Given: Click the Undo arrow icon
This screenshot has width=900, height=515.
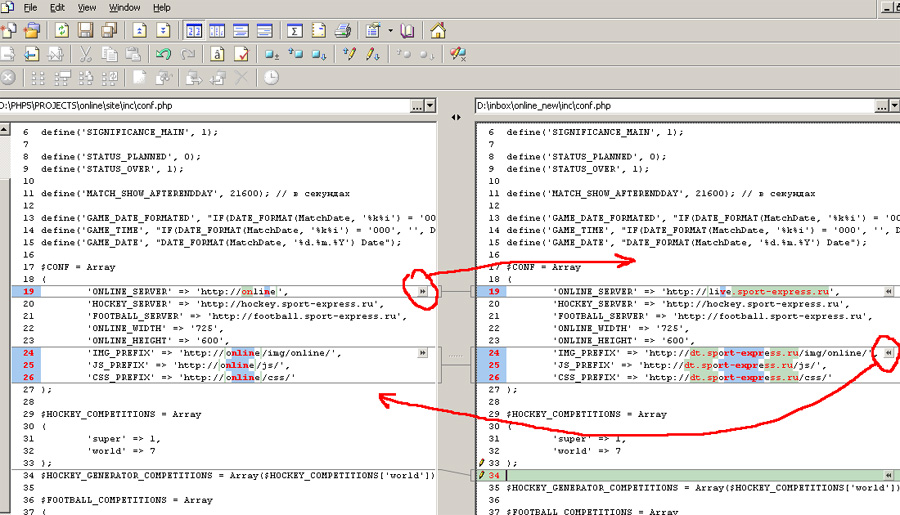Looking at the screenshot, I should (x=163, y=54).
